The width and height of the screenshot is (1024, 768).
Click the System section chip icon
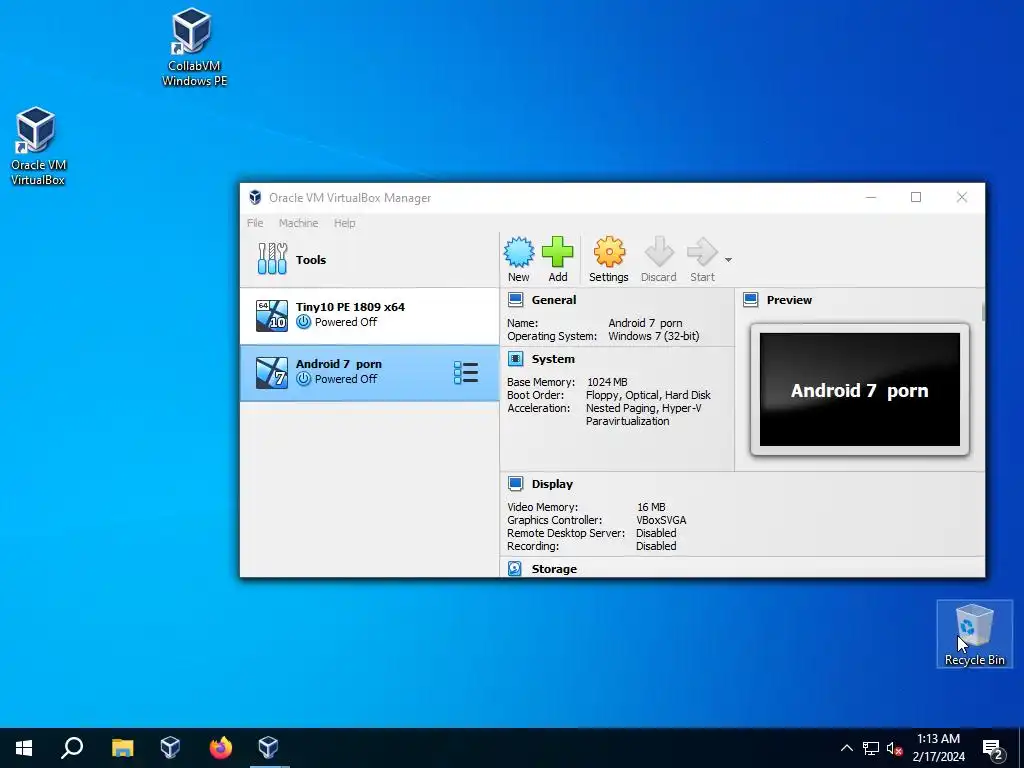point(516,359)
